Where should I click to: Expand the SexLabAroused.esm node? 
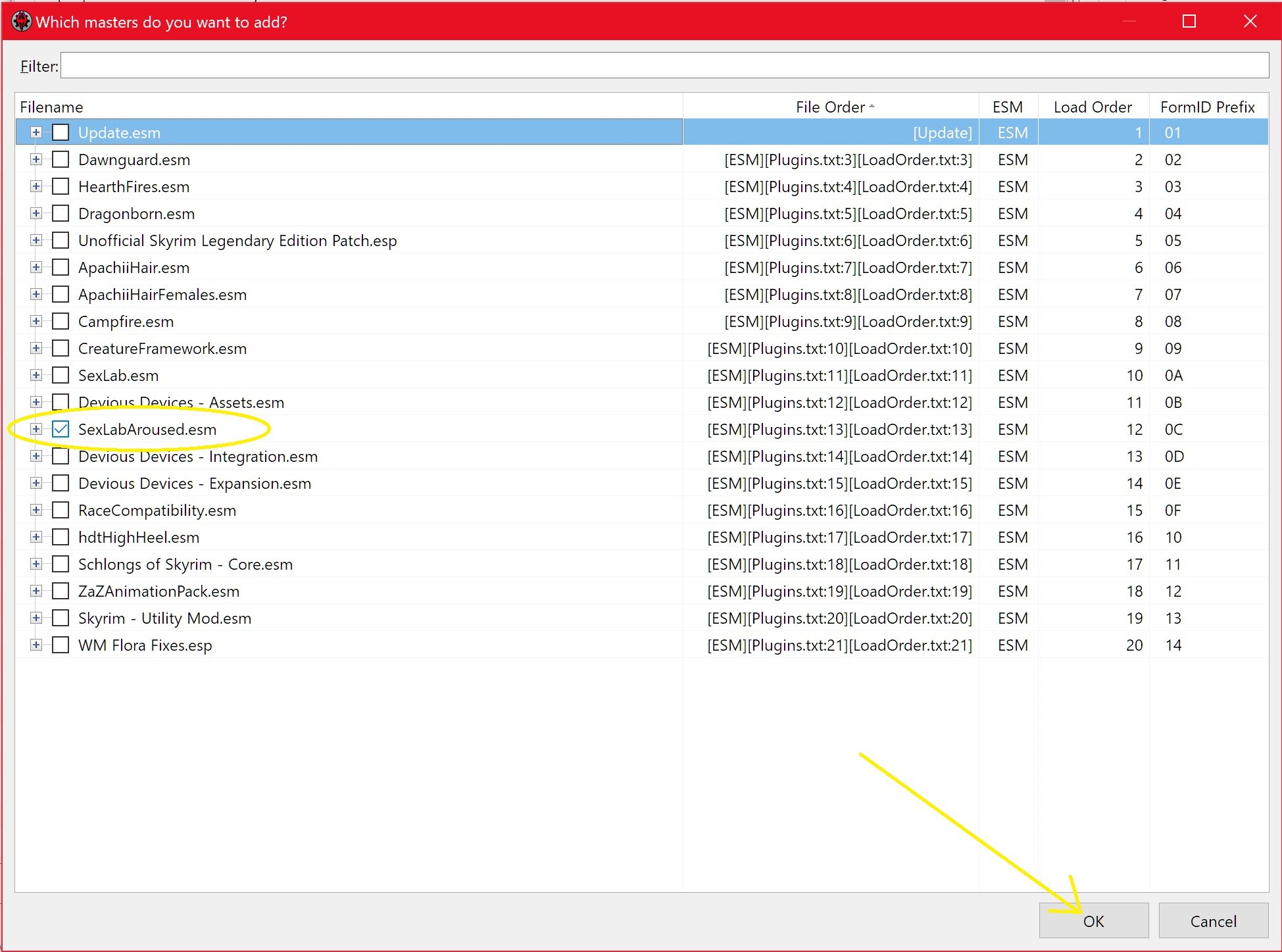(36, 429)
